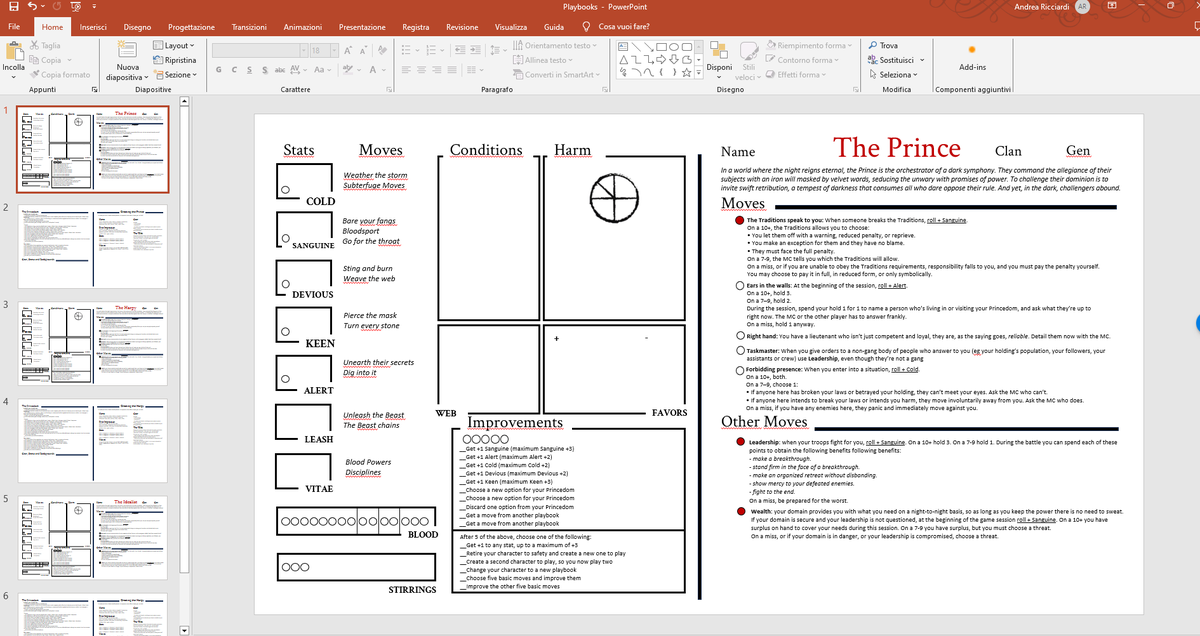Screen dimensions: 1200x636
Task: Expand the shapes gallery more arrow
Action: (697, 74)
